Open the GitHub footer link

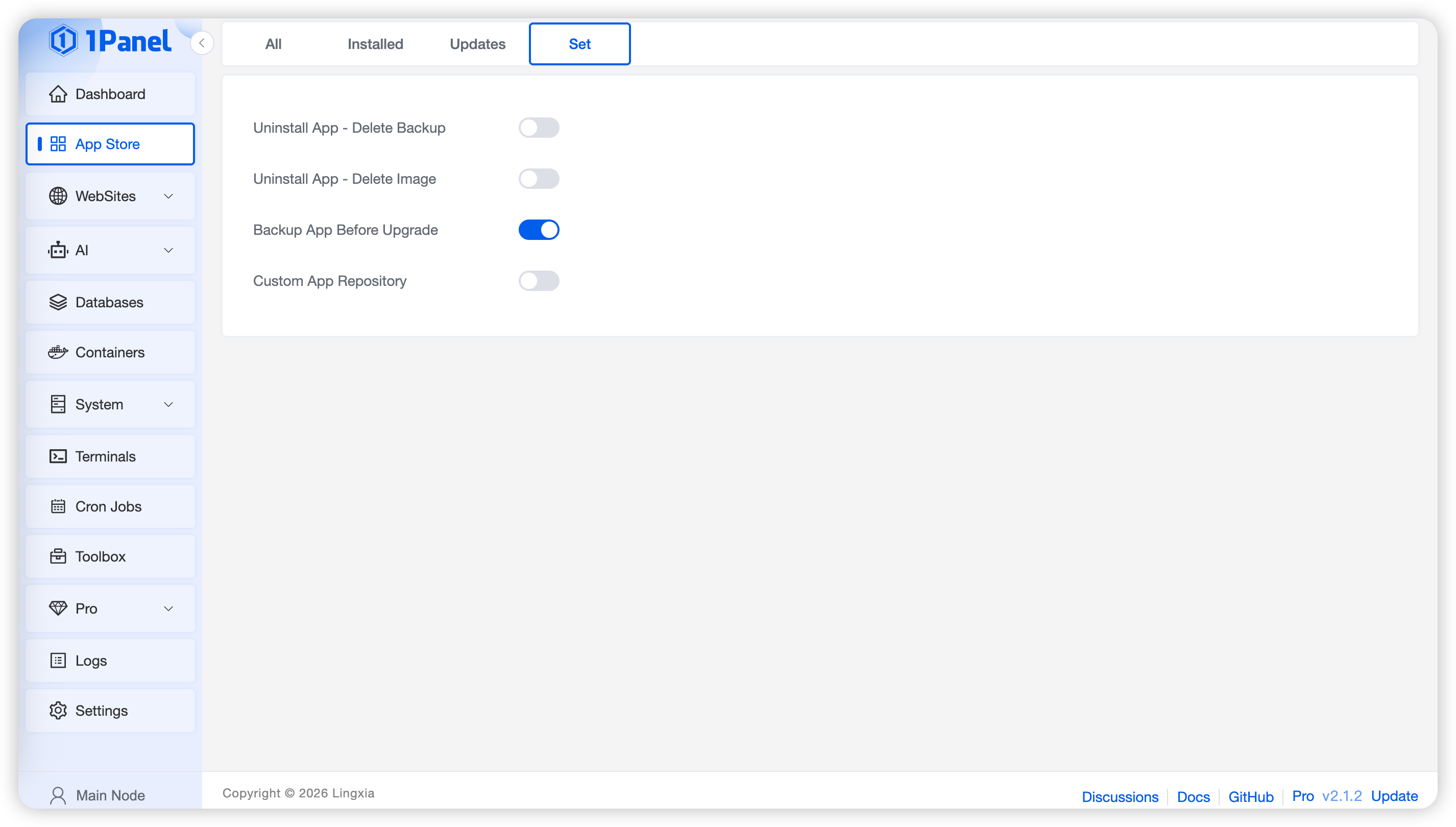pos(1250,796)
